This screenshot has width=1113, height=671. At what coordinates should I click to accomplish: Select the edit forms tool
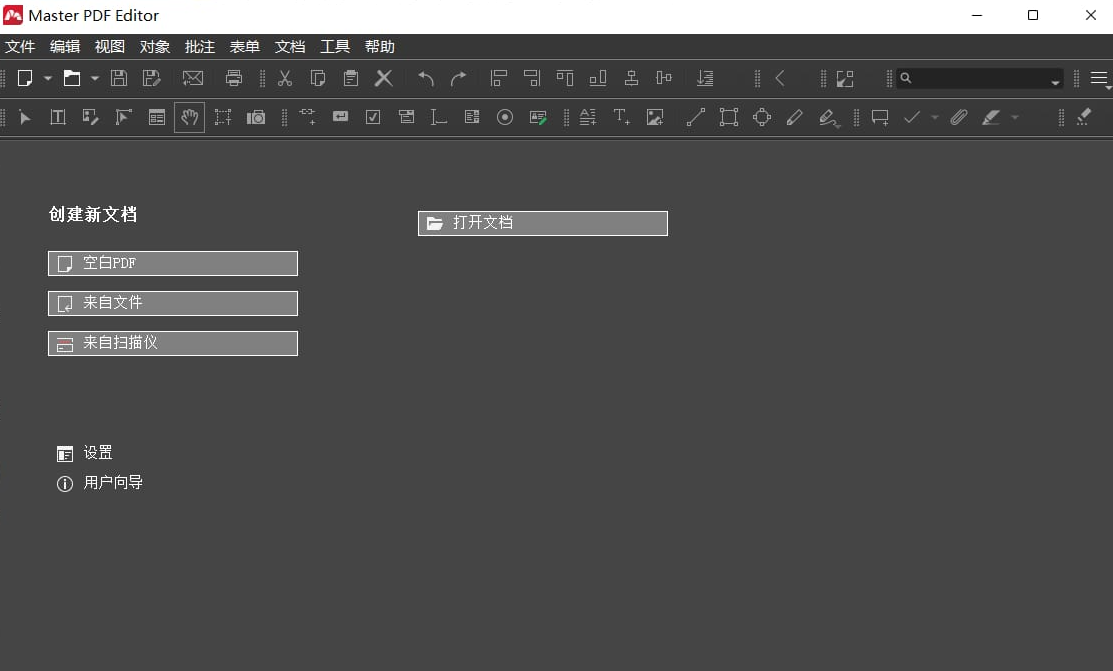(157, 117)
